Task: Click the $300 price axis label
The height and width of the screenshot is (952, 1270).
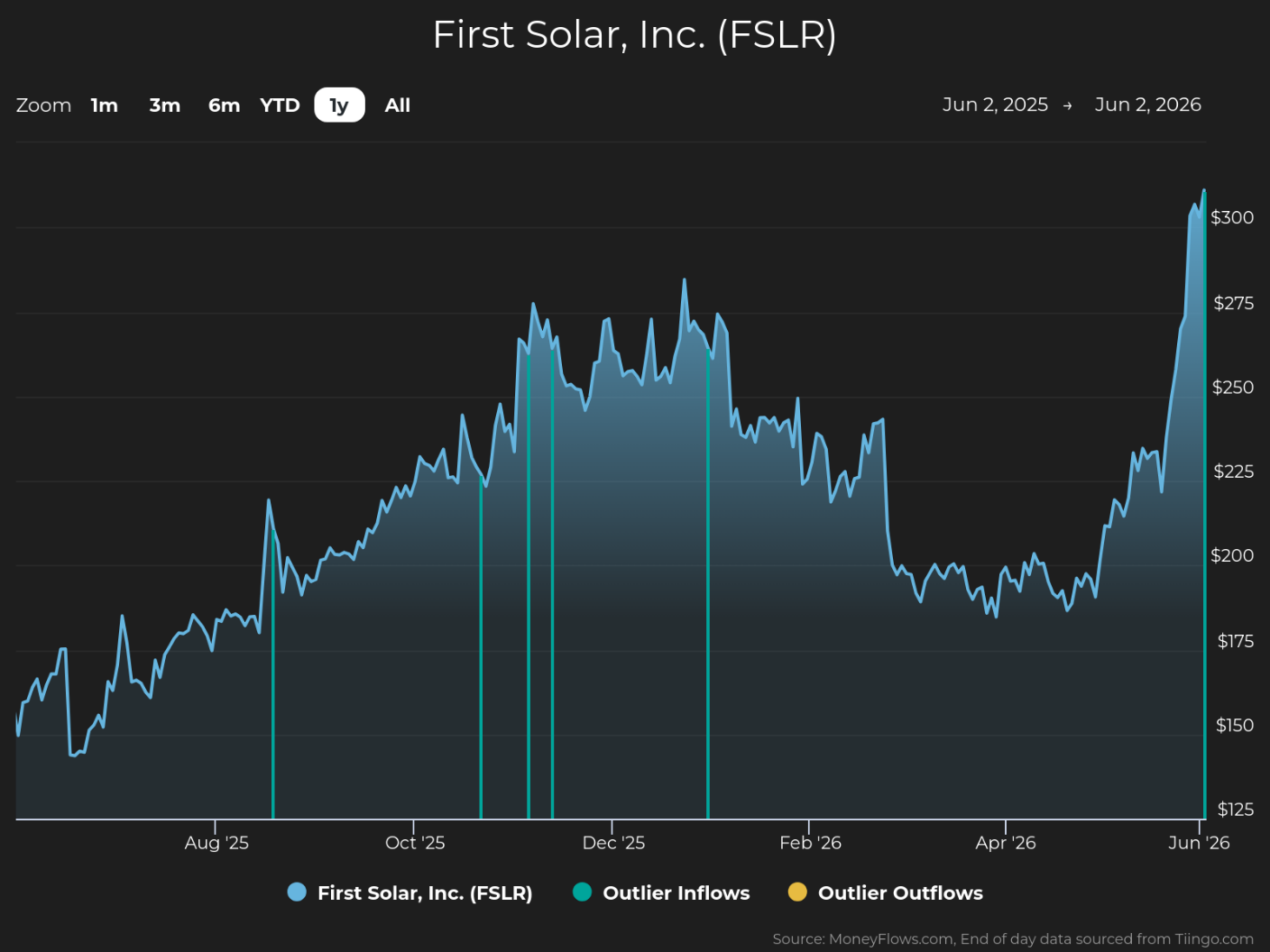Action: pyautogui.click(x=1232, y=217)
